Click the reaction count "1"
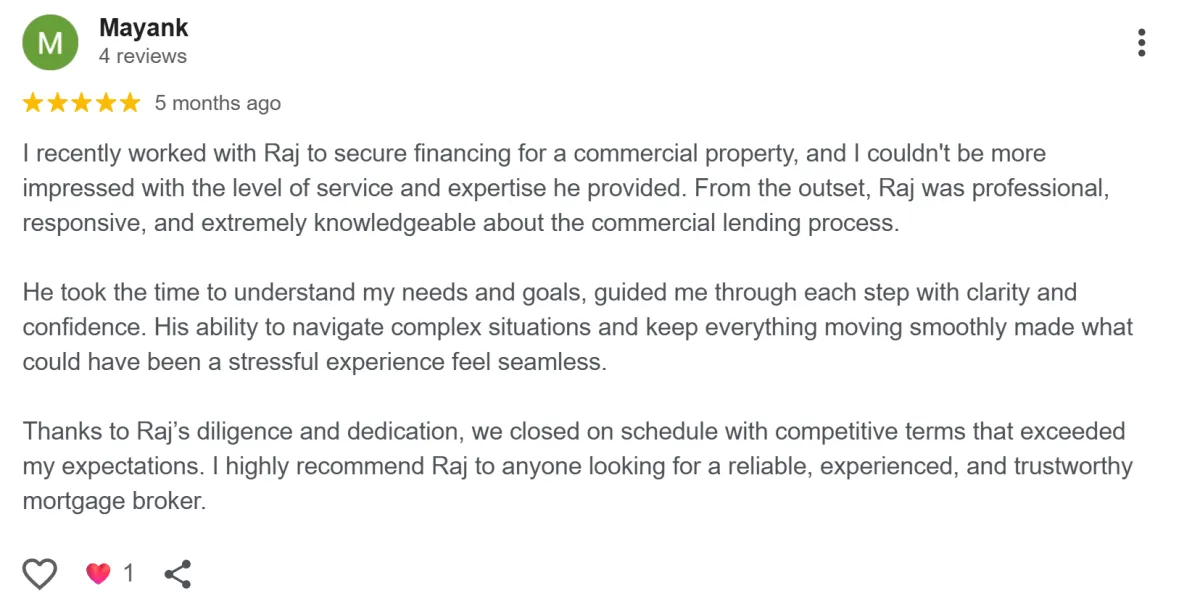The width and height of the screenshot is (1200, 609). coord(128,573)
